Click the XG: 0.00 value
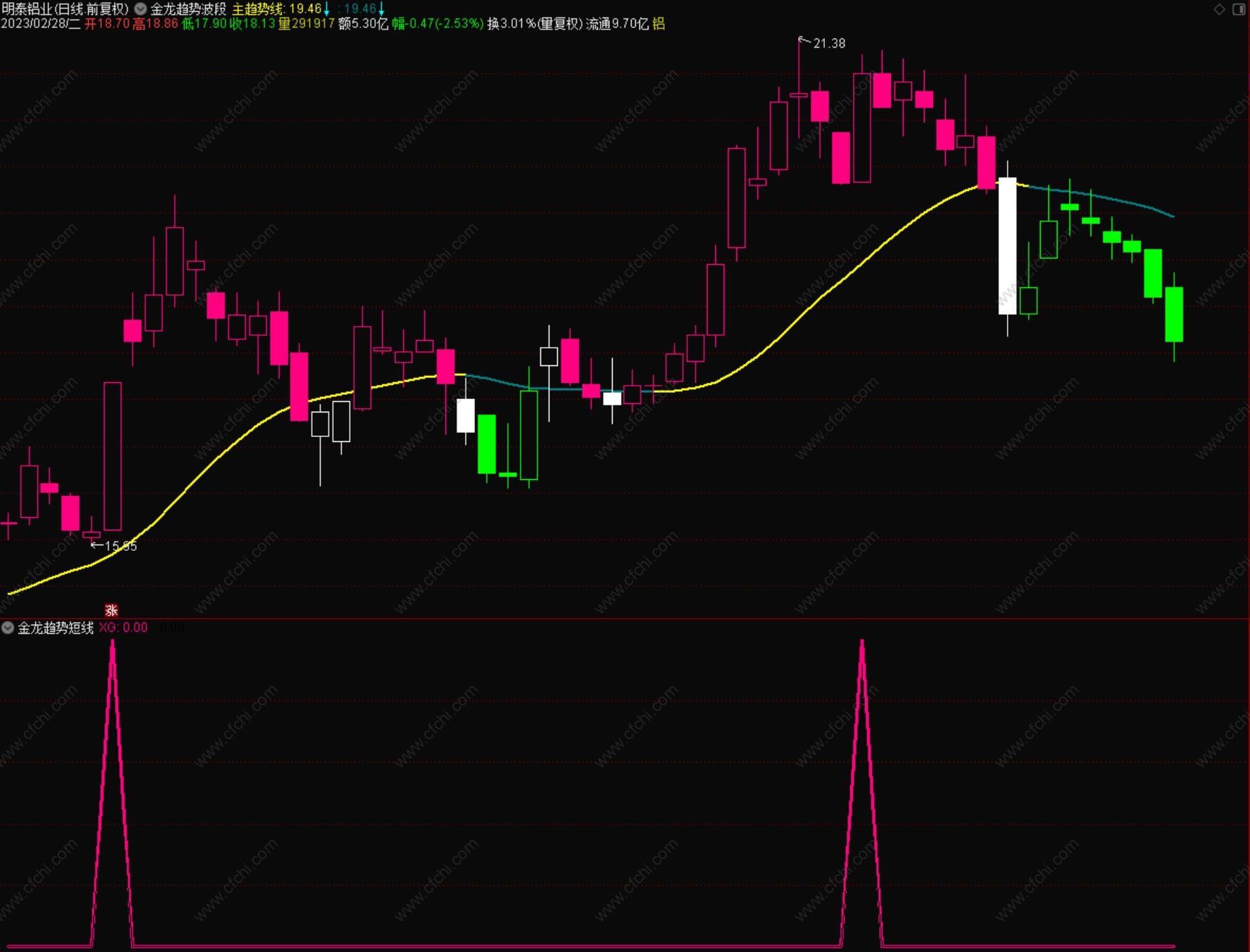 pyautogui.click(x=123, y=627)
